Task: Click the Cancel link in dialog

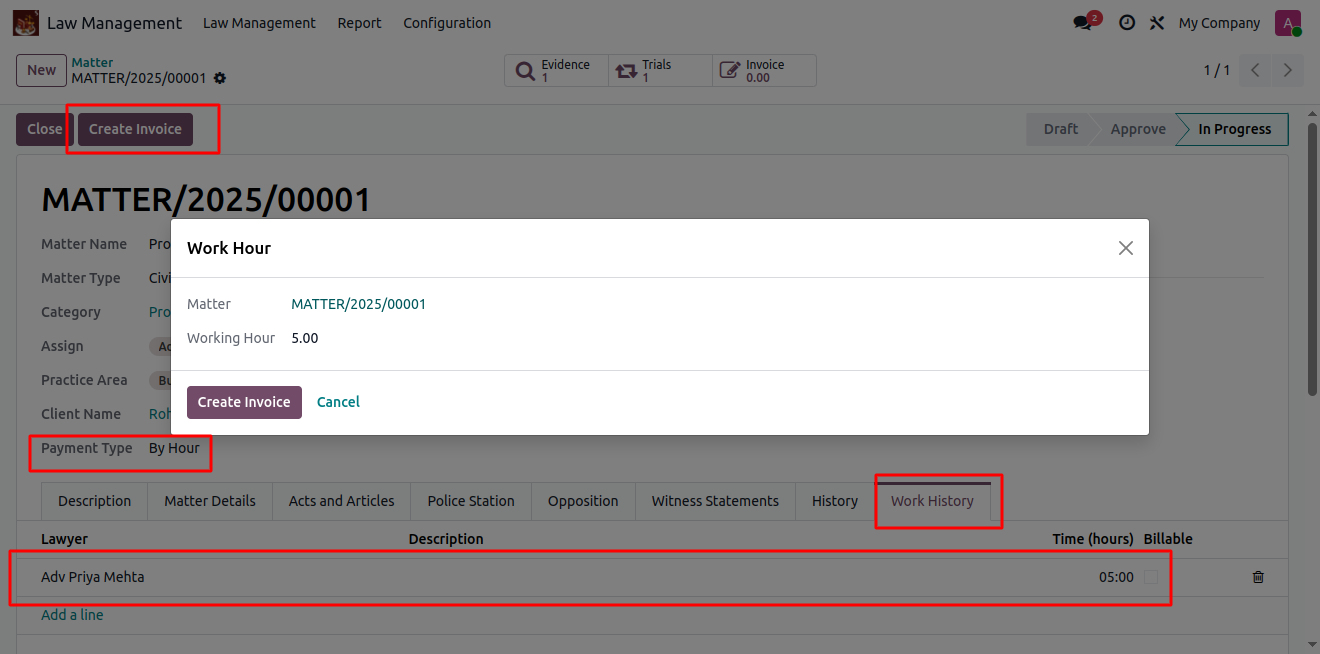Action: tap(338, 402)
